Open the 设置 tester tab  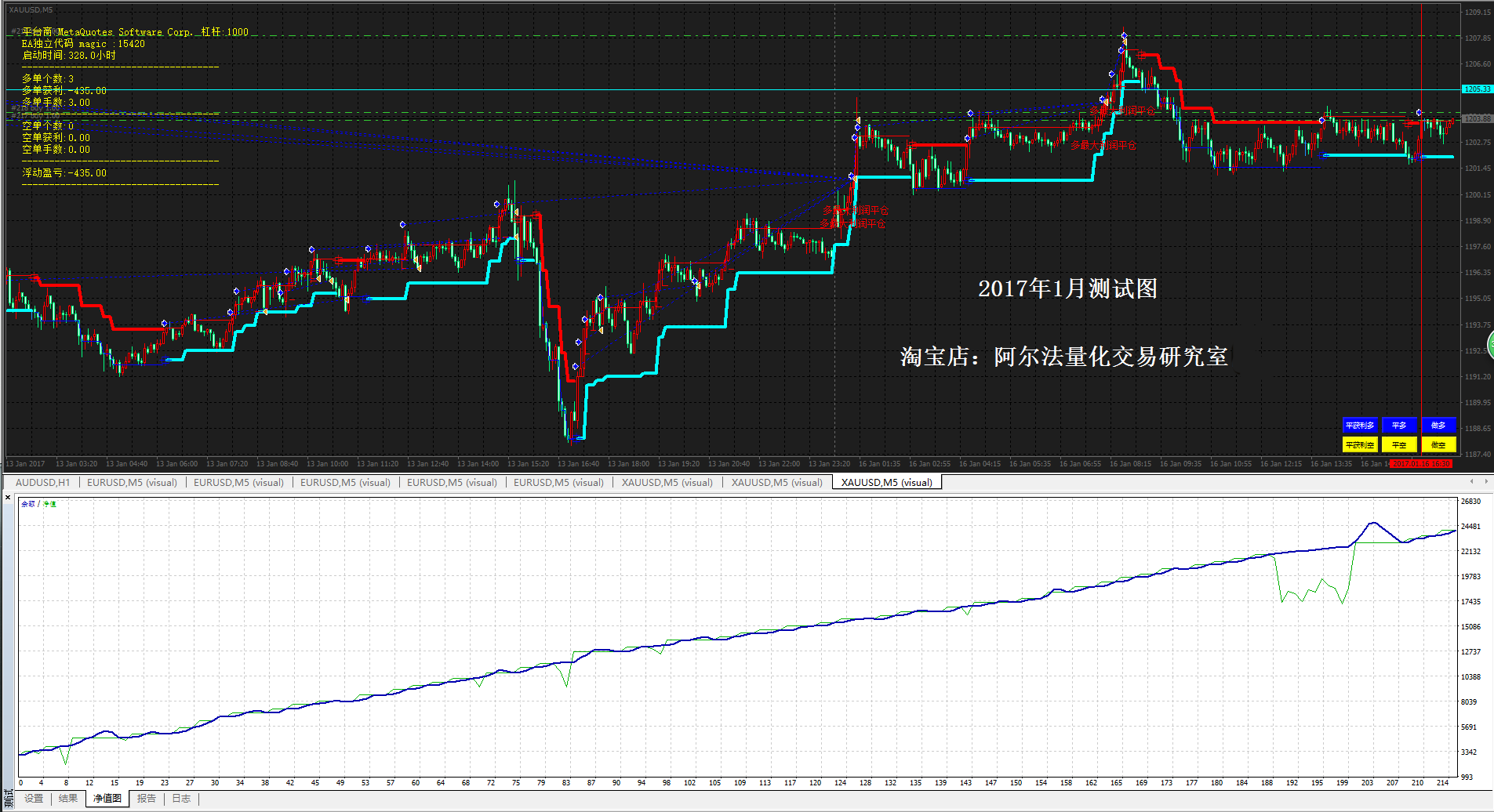click(34, 799)
